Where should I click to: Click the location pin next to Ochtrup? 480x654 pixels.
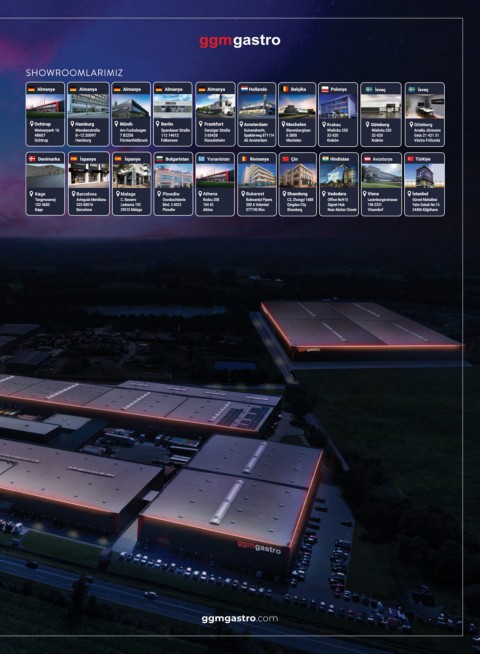click(32, 124)
